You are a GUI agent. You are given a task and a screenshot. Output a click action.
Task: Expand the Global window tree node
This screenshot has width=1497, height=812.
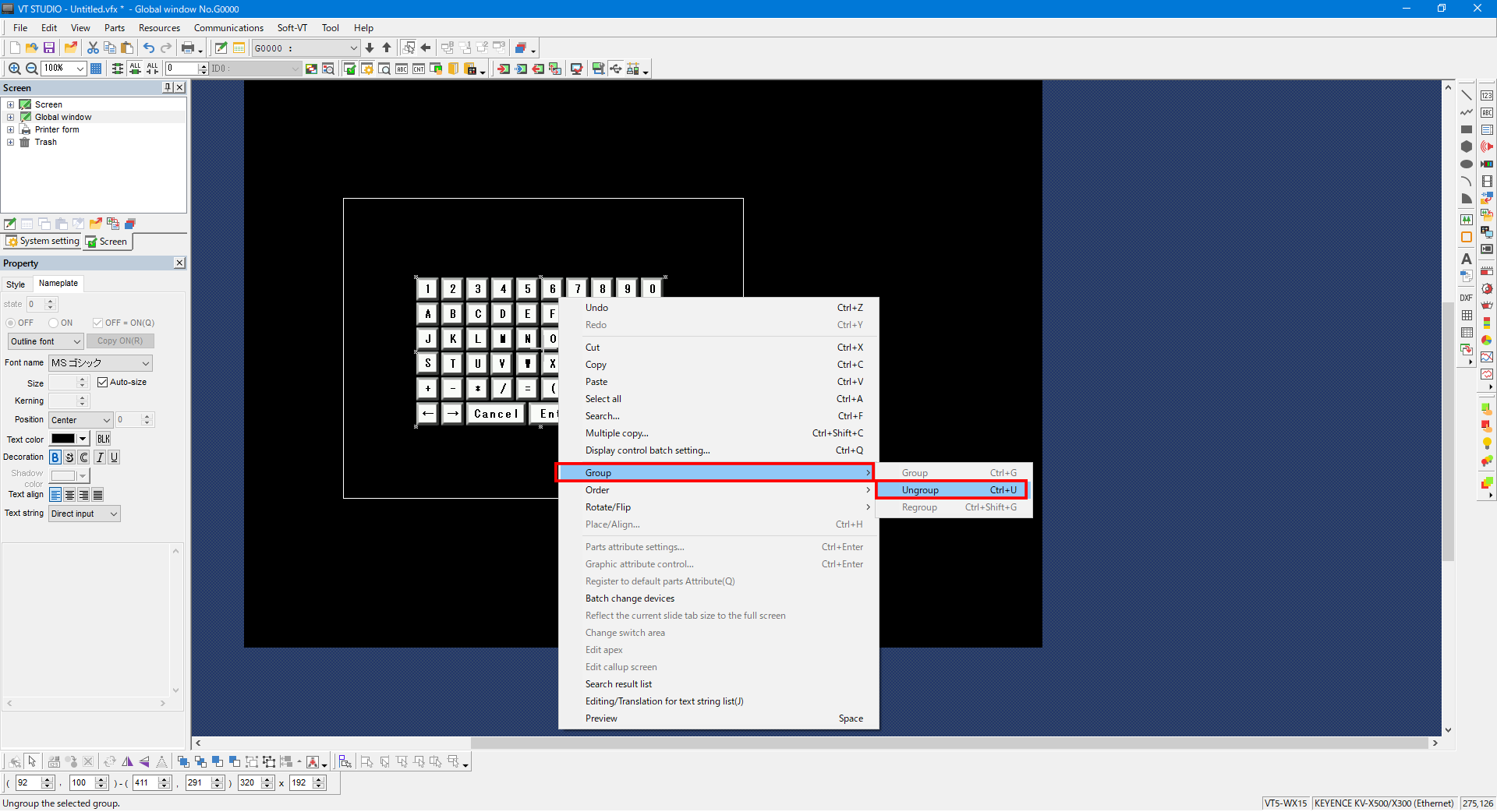[10, 117]
